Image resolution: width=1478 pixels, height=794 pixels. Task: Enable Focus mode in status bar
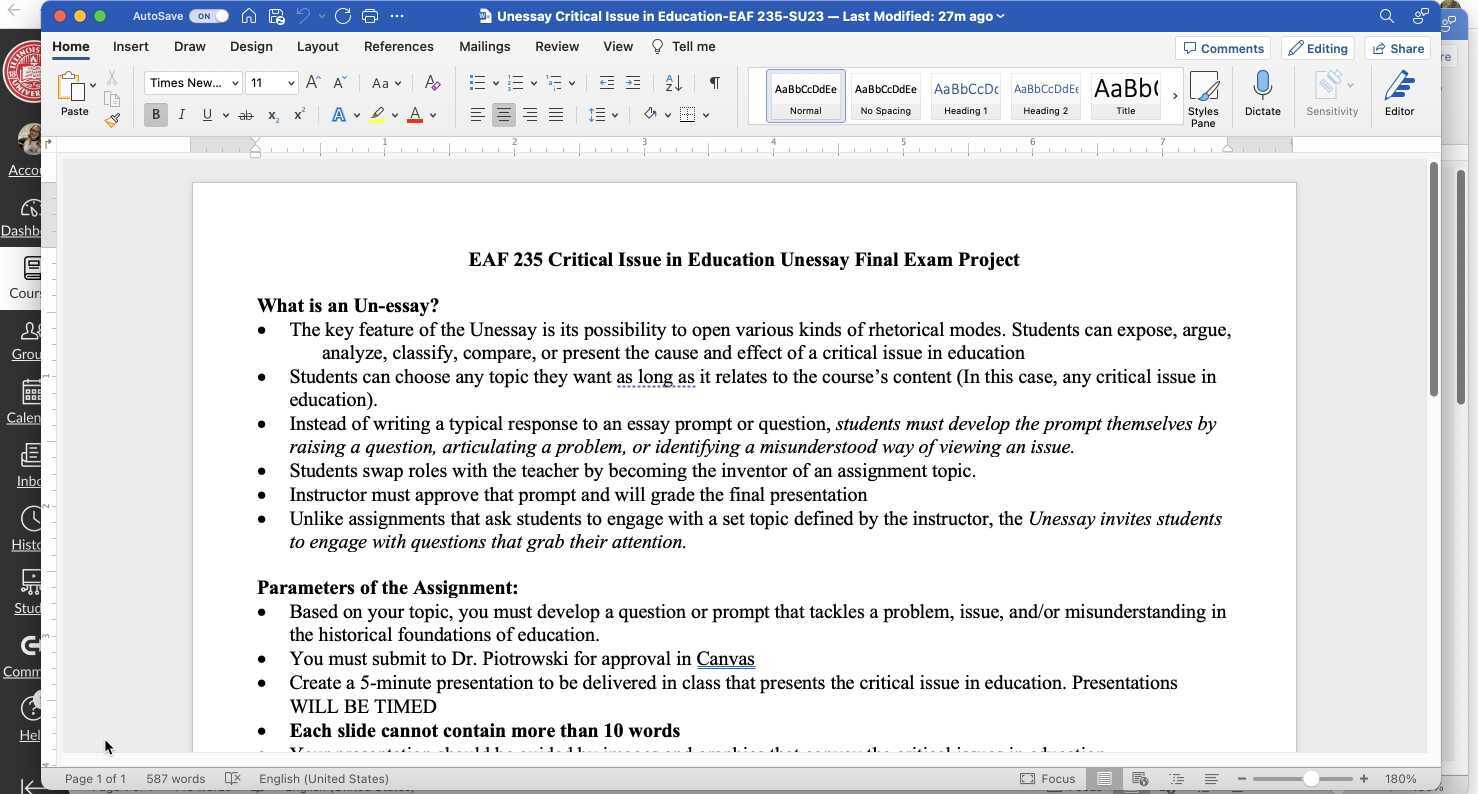(x=1049, y=778)
